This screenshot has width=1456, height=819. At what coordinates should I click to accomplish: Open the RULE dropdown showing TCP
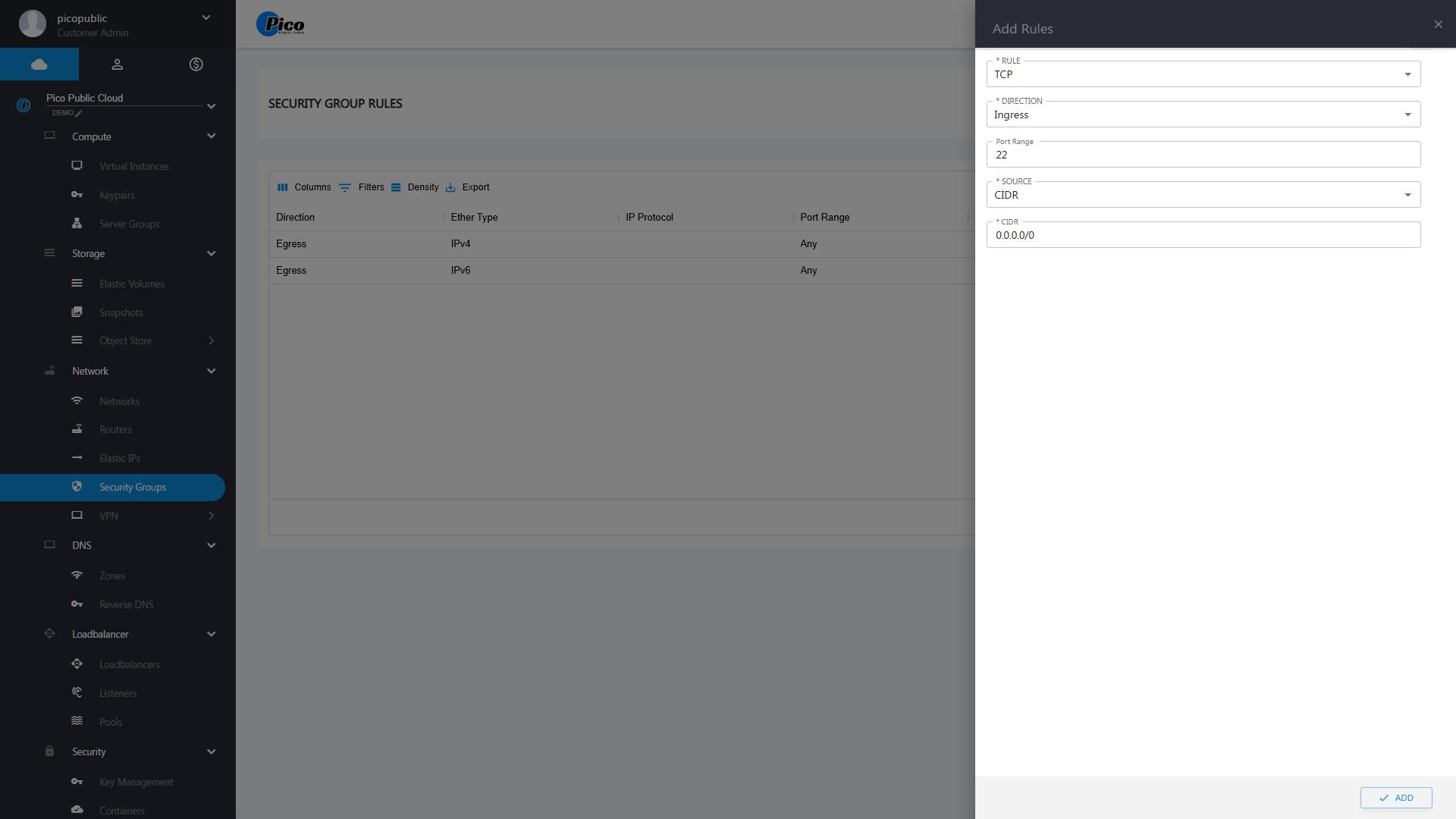(x=1203, y=74)
